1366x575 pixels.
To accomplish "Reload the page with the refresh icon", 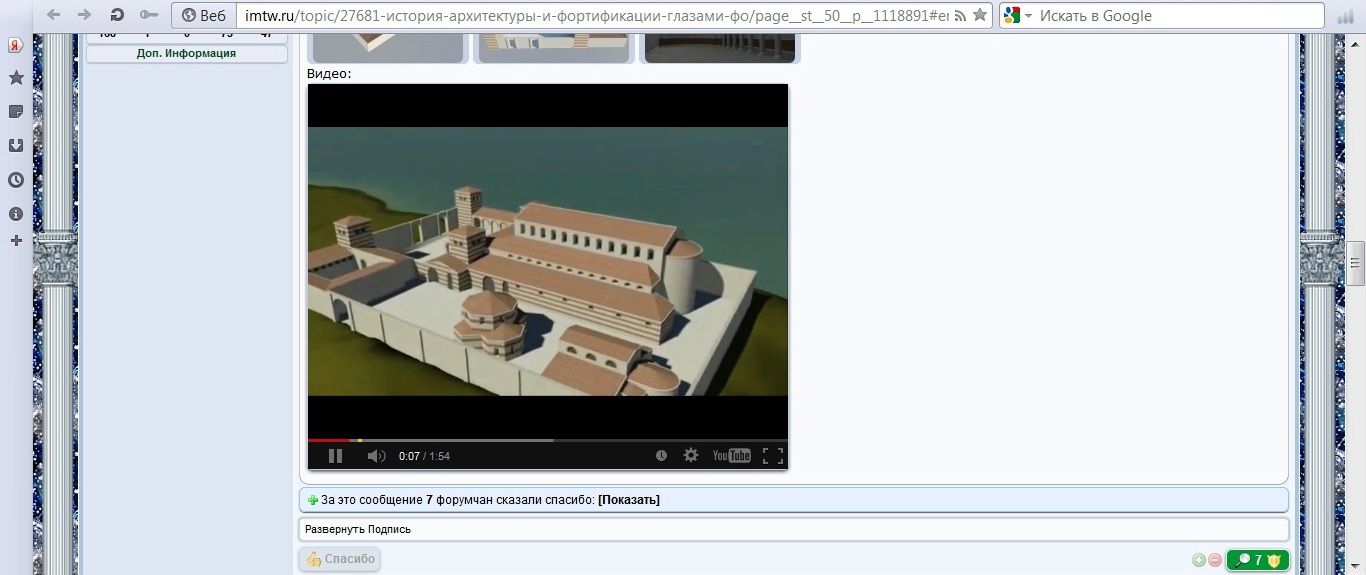I will pyautogui.click(x=117, y=15).
